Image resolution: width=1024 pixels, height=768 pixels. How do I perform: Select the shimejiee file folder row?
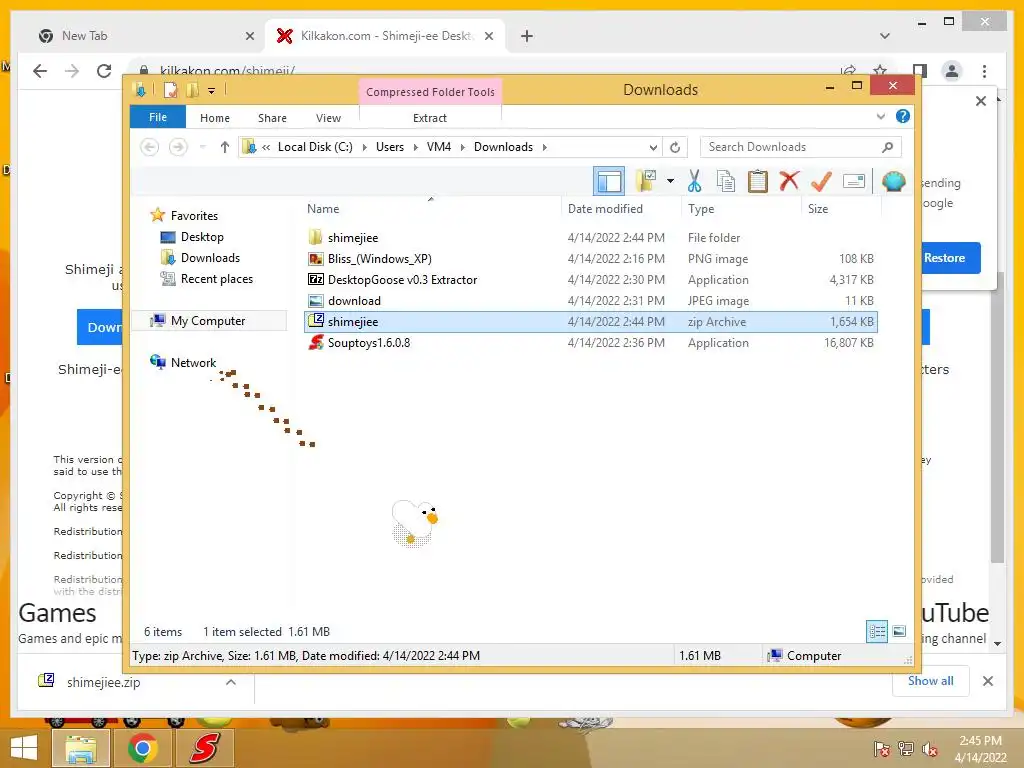(590, 238)
